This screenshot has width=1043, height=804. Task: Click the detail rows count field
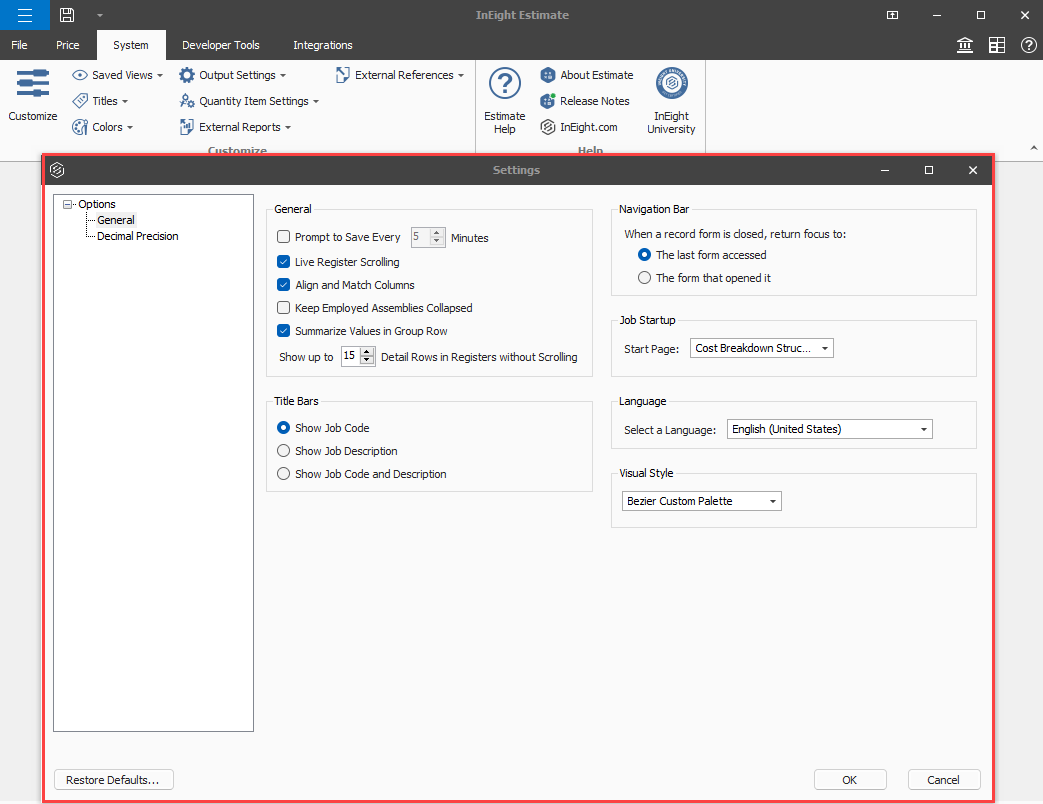coord(350,356)
